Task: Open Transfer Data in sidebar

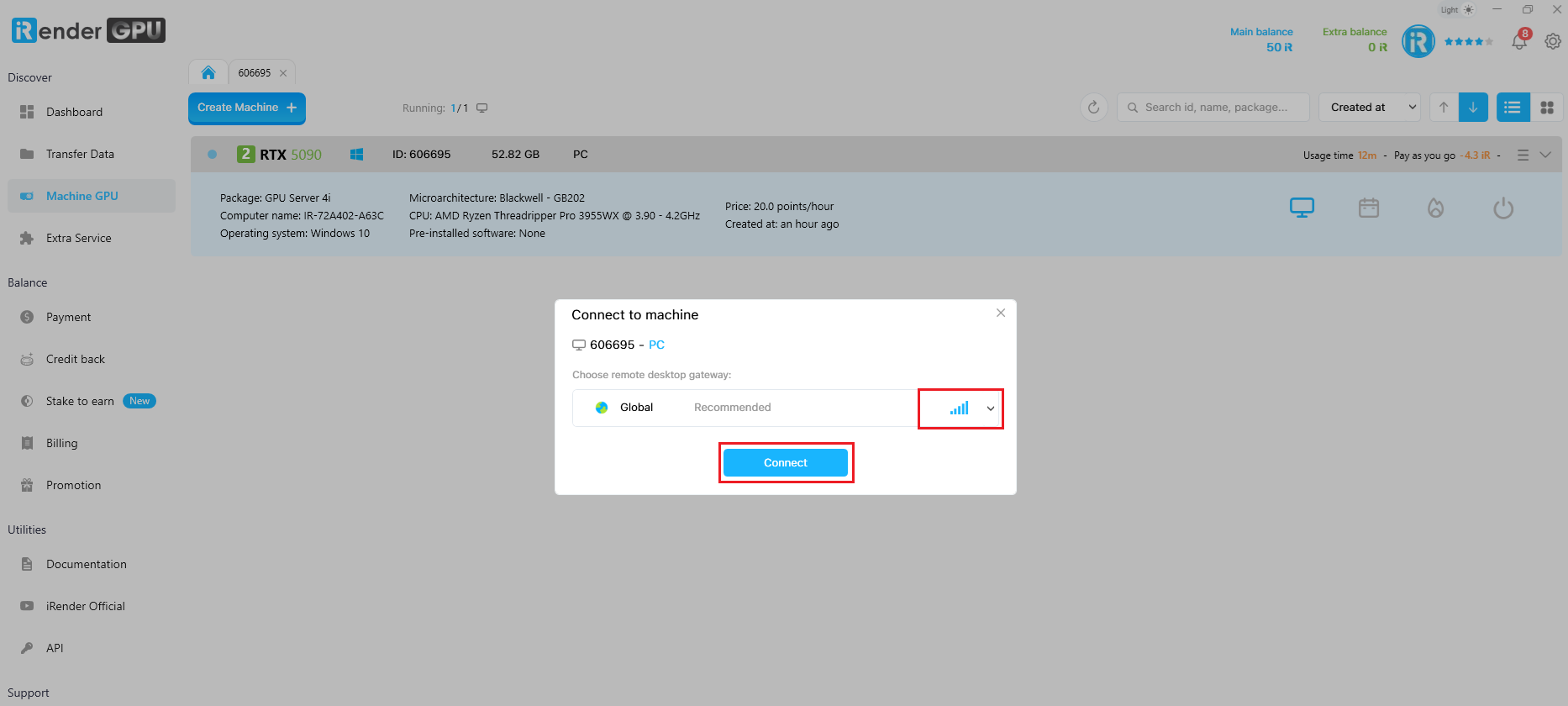Action: [x=80, y=154]
